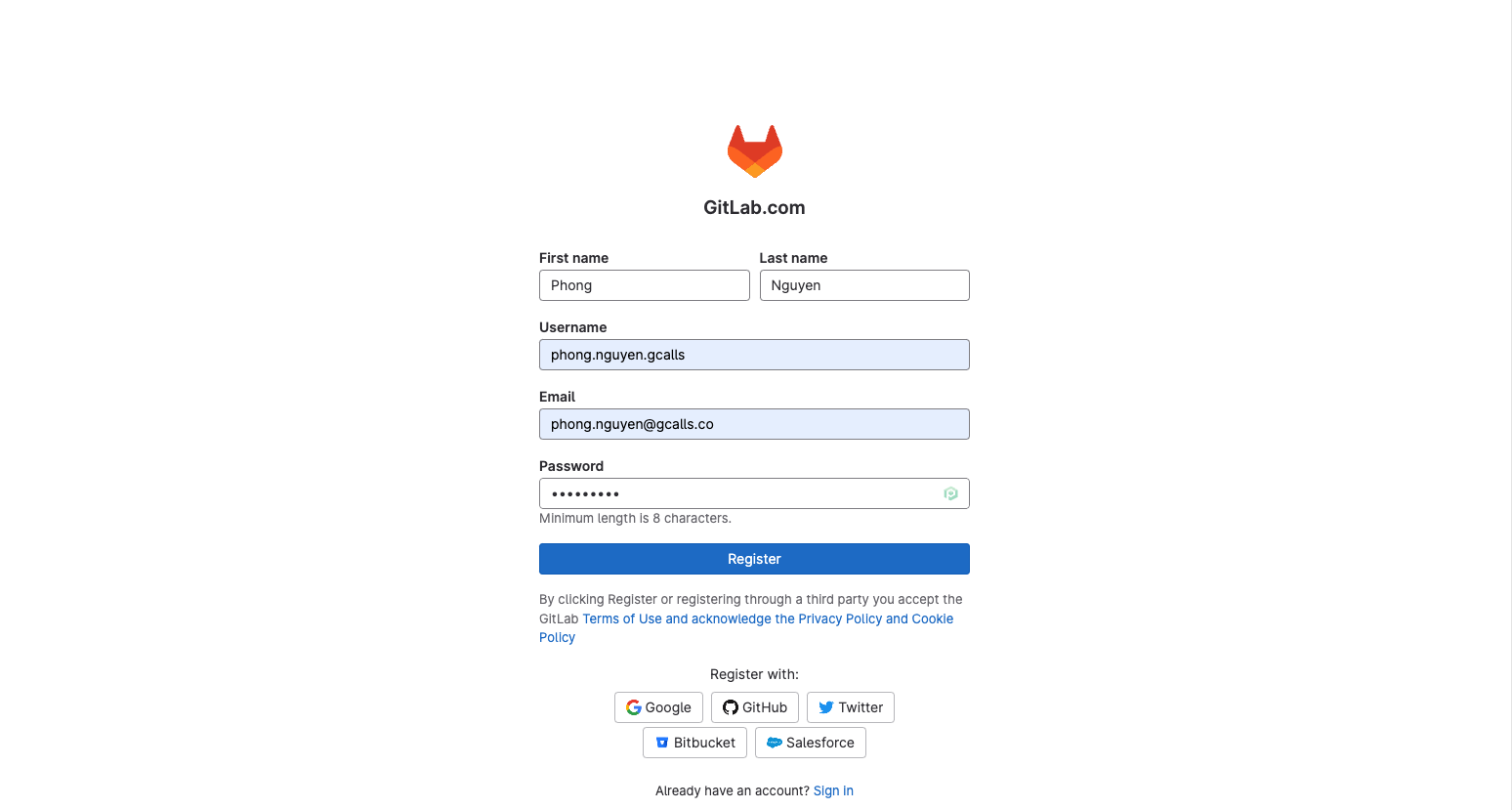The height and width of the screenshot is (810, 1512).
Task: Focus the Password entry field
Action: coord(737,493)
